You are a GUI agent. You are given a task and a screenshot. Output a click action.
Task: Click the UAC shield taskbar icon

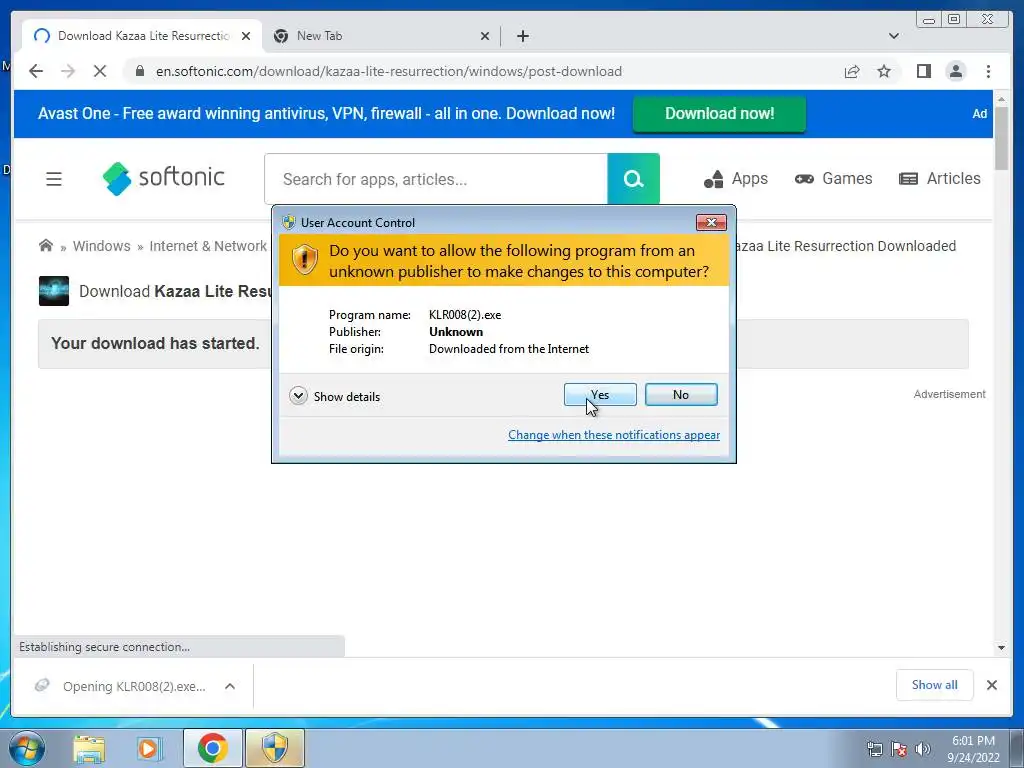[275, 748]
